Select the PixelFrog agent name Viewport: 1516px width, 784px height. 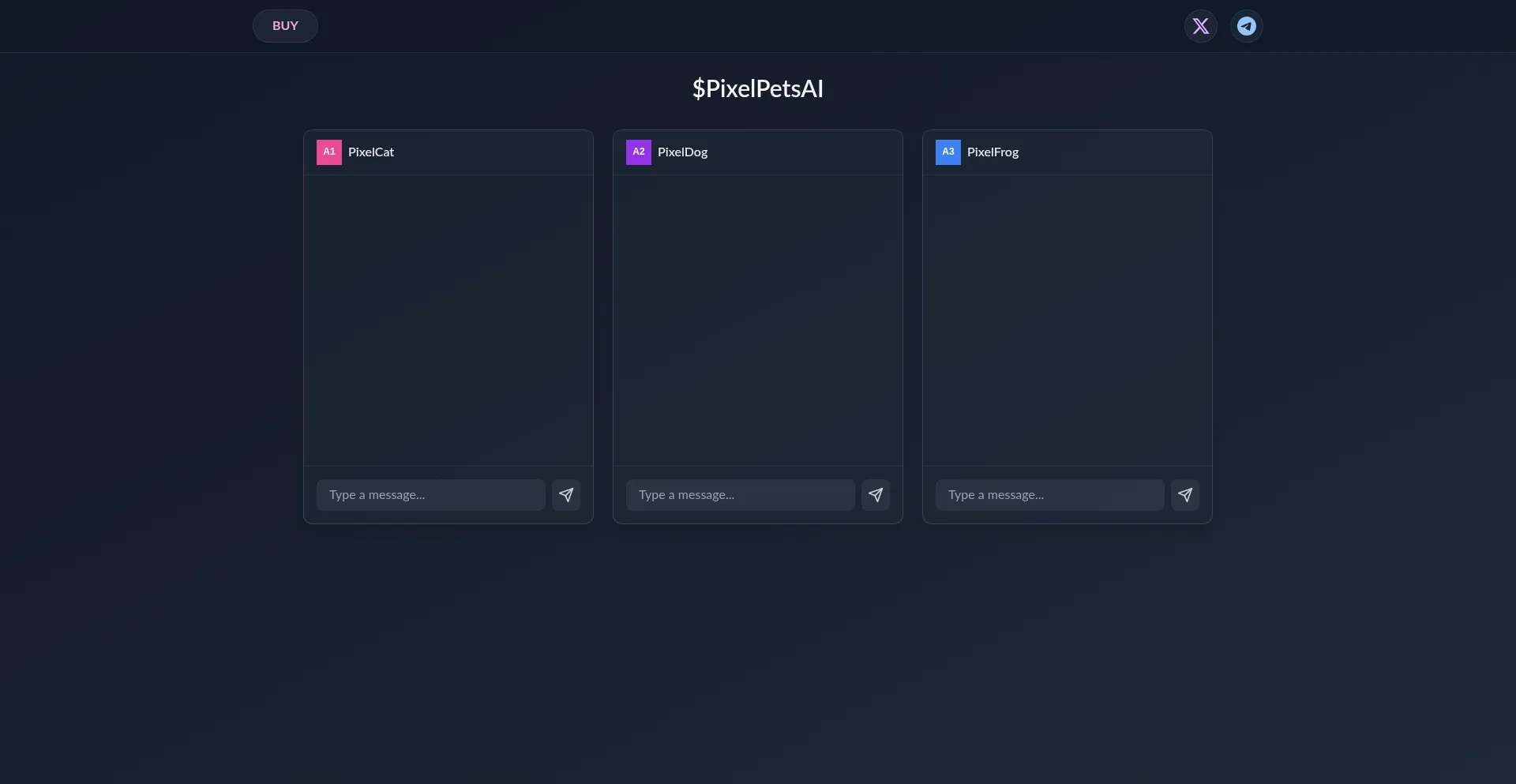(993, 152)
